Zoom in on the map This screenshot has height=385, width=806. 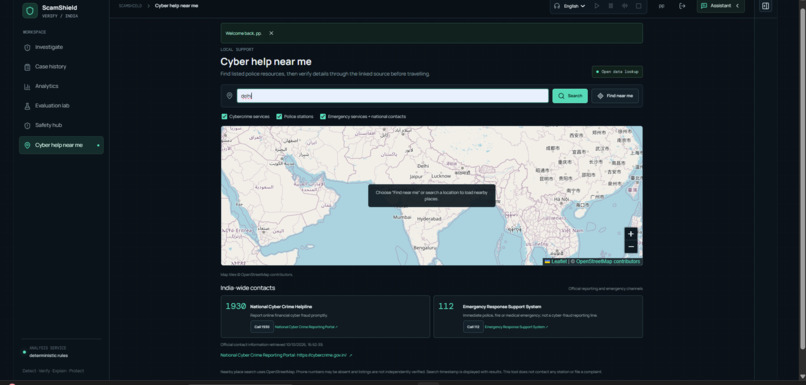[631, 234]
